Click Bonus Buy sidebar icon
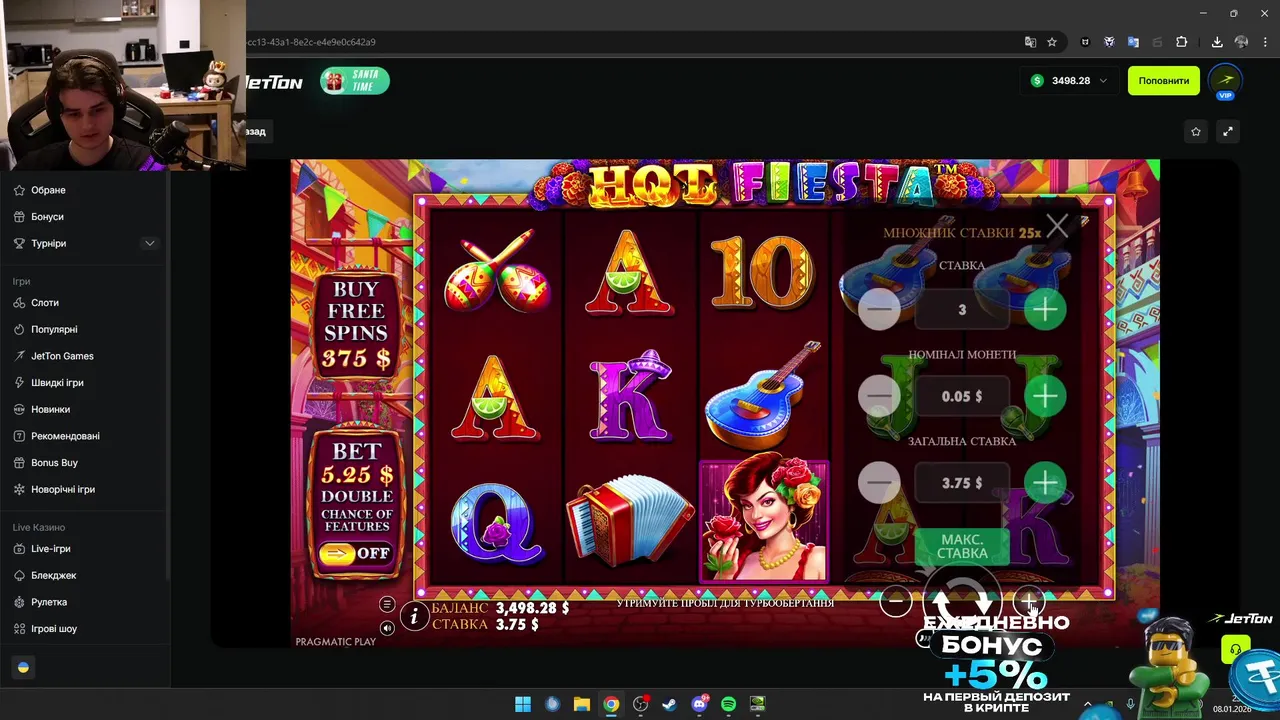Image resolution: width=1280 pixels, height=720 pixels. pyautogui.click(x=20, y=463)
